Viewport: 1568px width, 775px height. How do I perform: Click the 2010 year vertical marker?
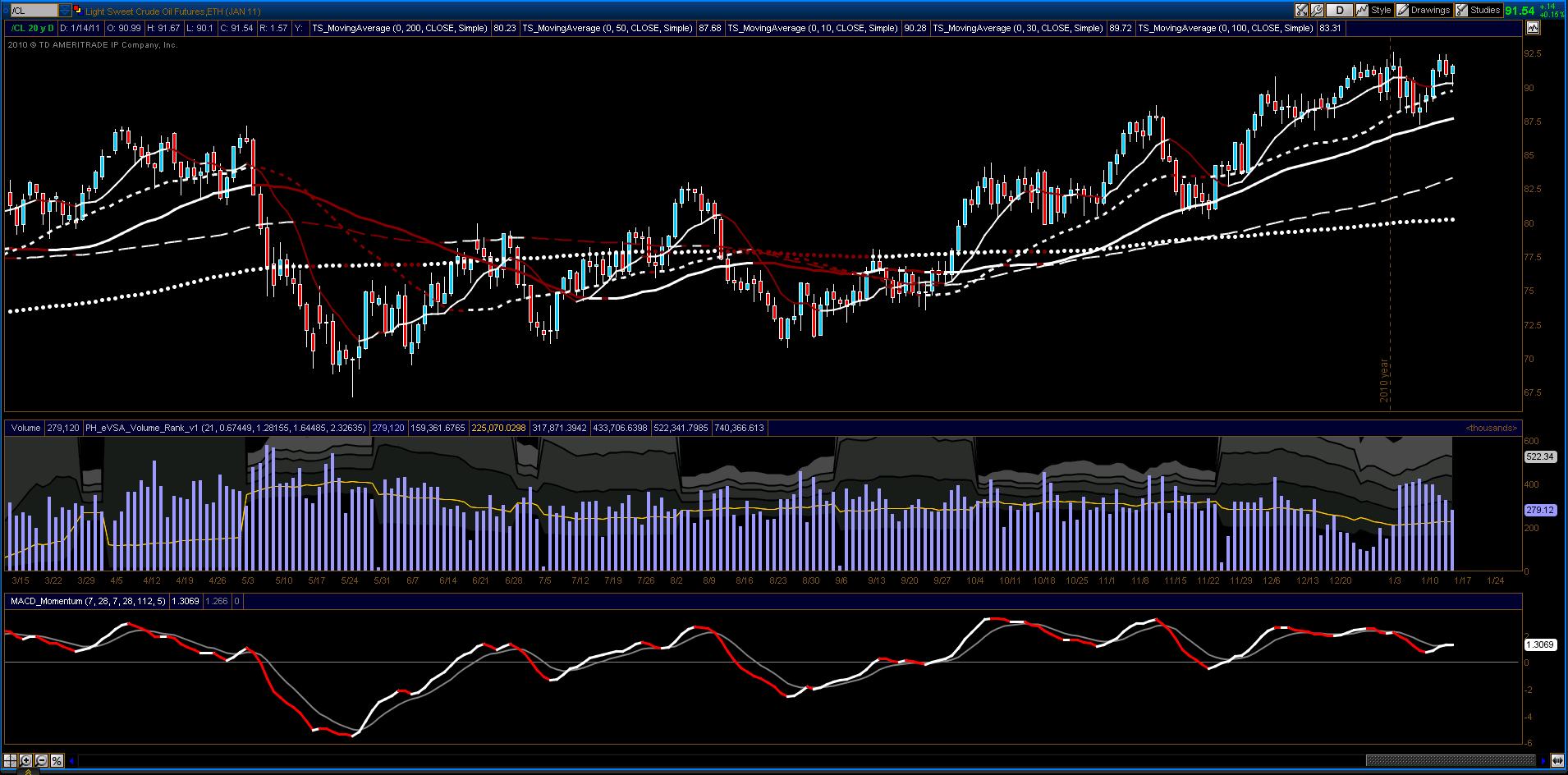click(1384, 380)
